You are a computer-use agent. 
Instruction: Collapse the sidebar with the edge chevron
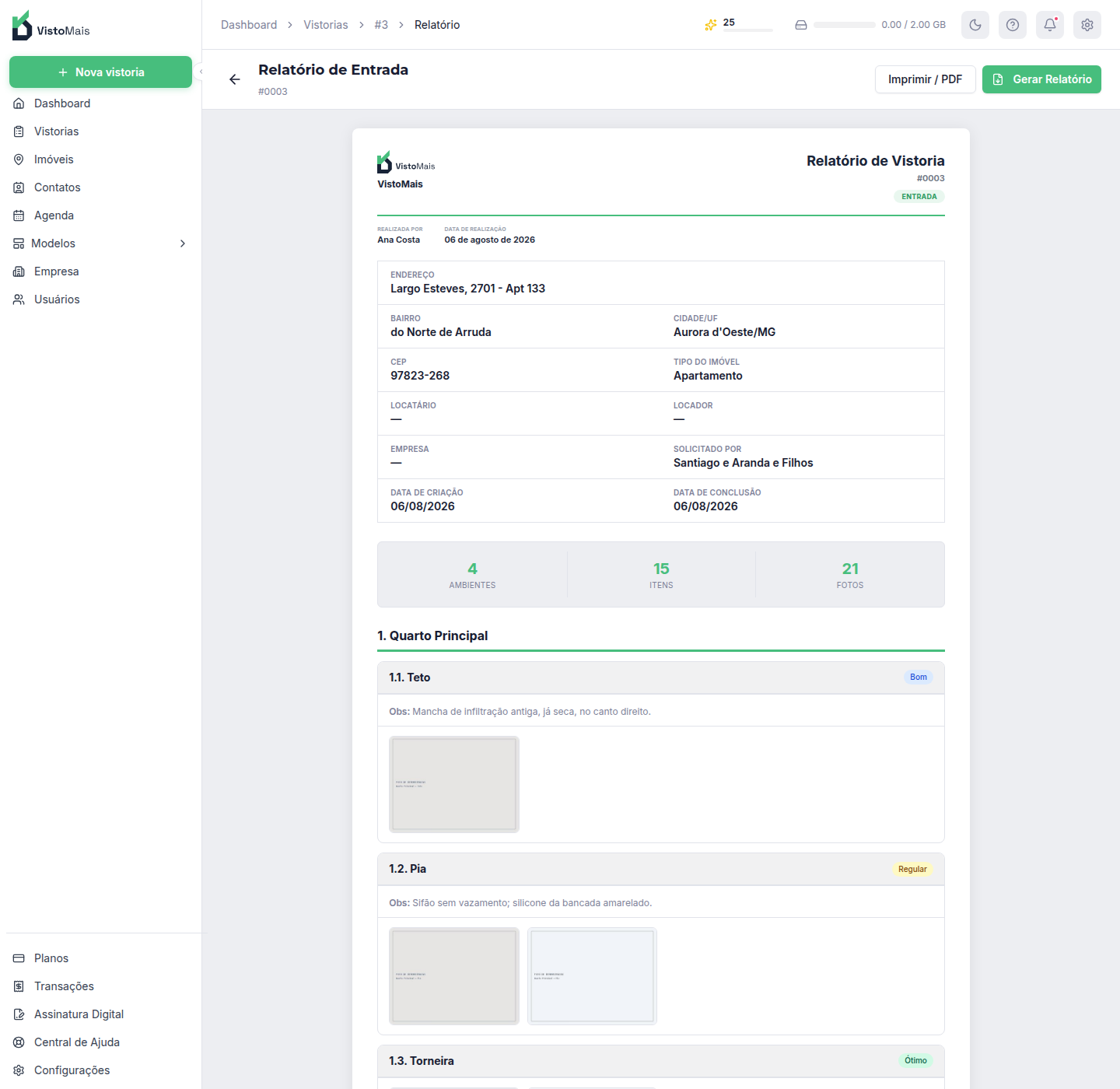pyautogui.click(x=201, y=72)
